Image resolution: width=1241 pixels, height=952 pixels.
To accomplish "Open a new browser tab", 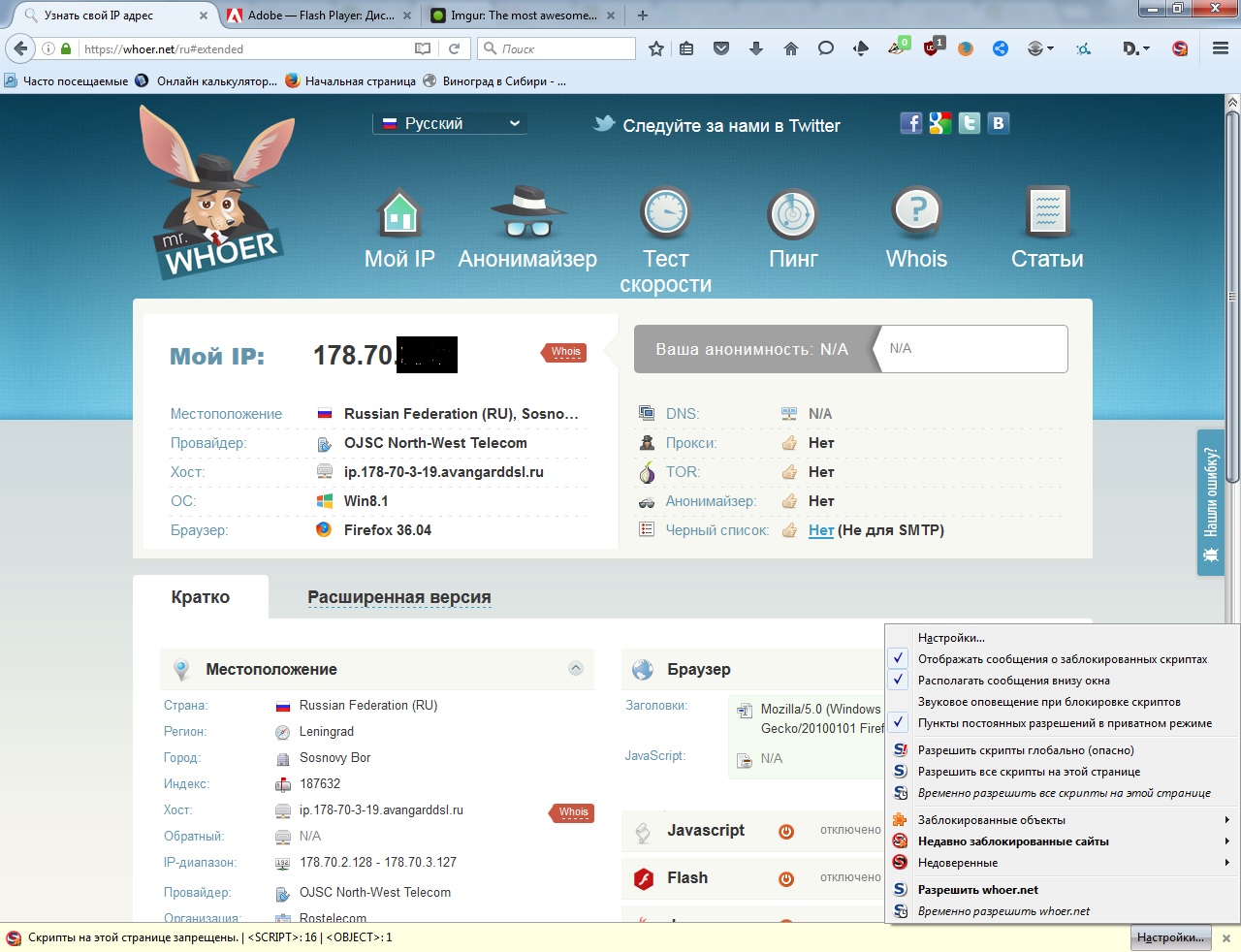I will [x=643, y=16].
